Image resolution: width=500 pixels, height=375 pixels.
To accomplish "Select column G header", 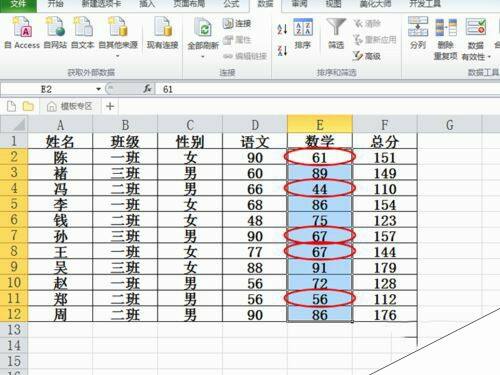I will pyautogui.click(x=449, y=125).
